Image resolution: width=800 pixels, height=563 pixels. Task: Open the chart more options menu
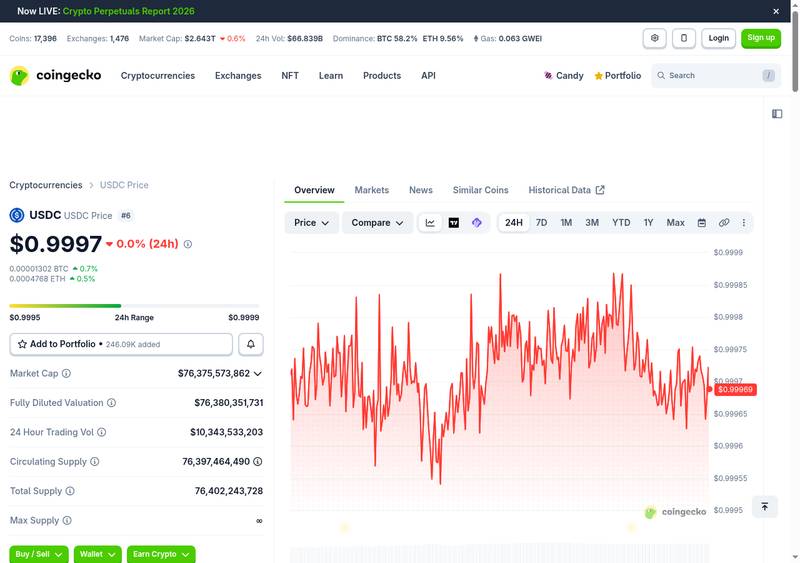[743, 223]
